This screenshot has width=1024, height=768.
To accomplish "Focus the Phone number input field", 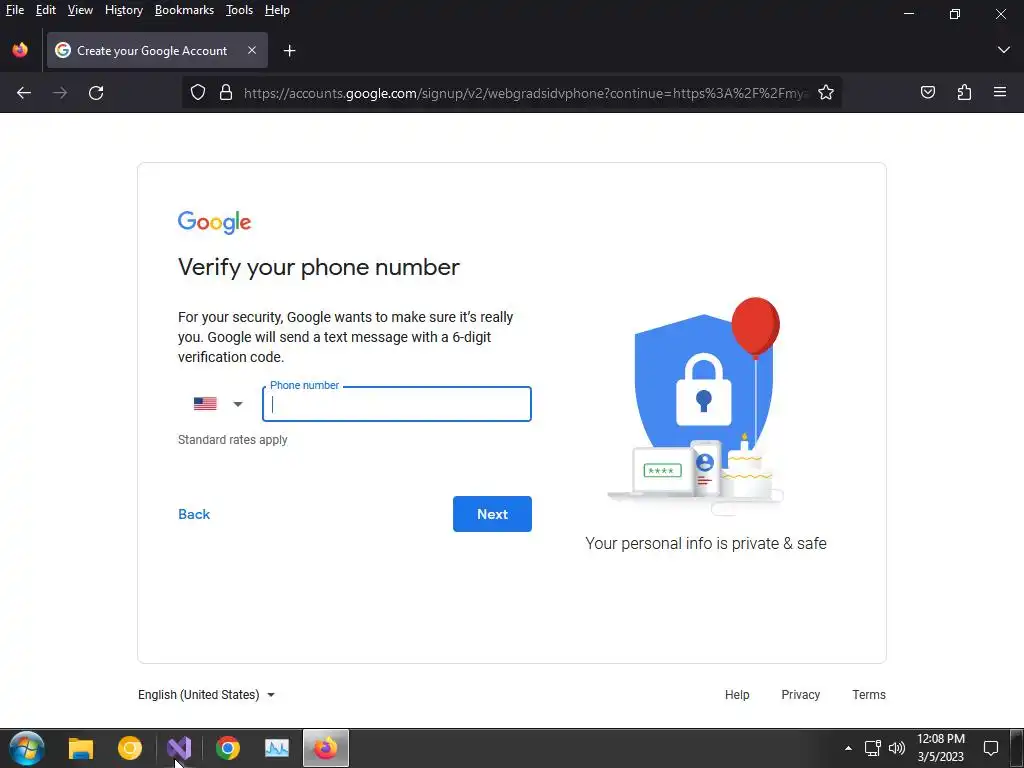I will 396,404.
